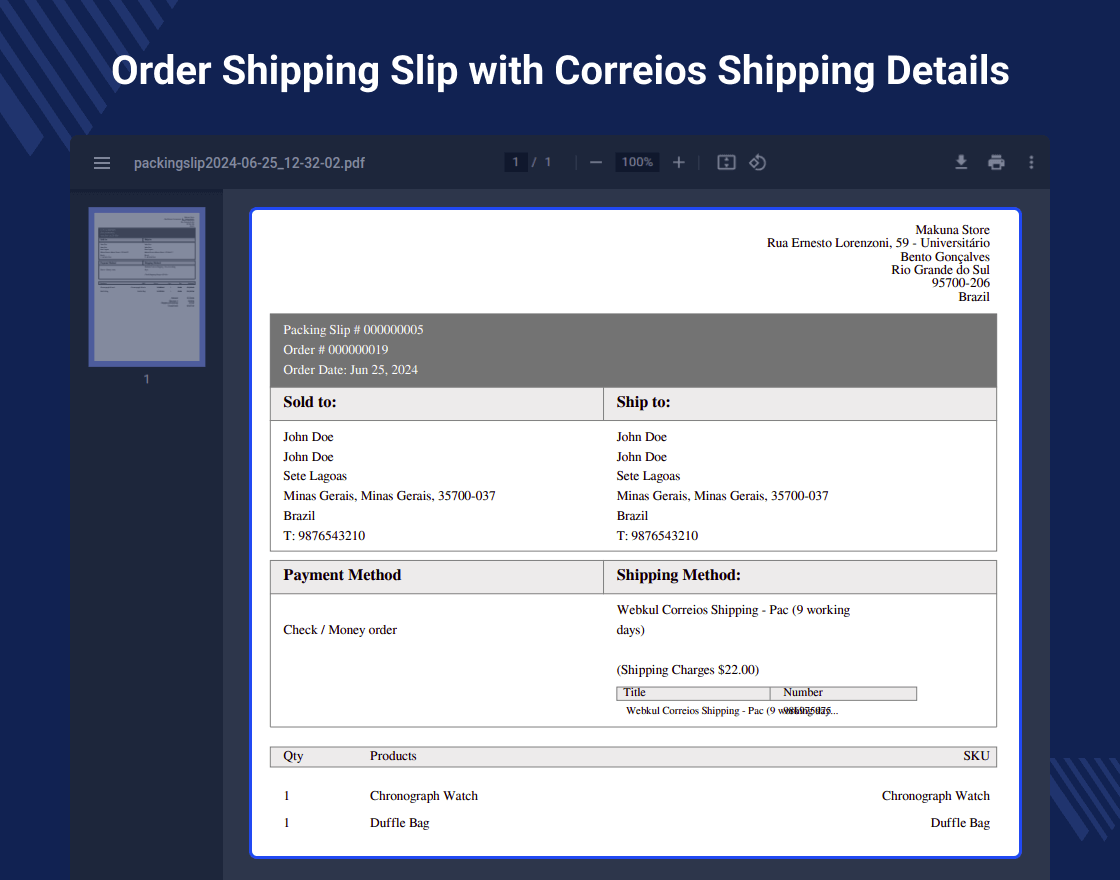This screenshot has width=1120, height=880.
Task: Click Duffle Bag in the SKU column
Action: (x=960, y=823)
